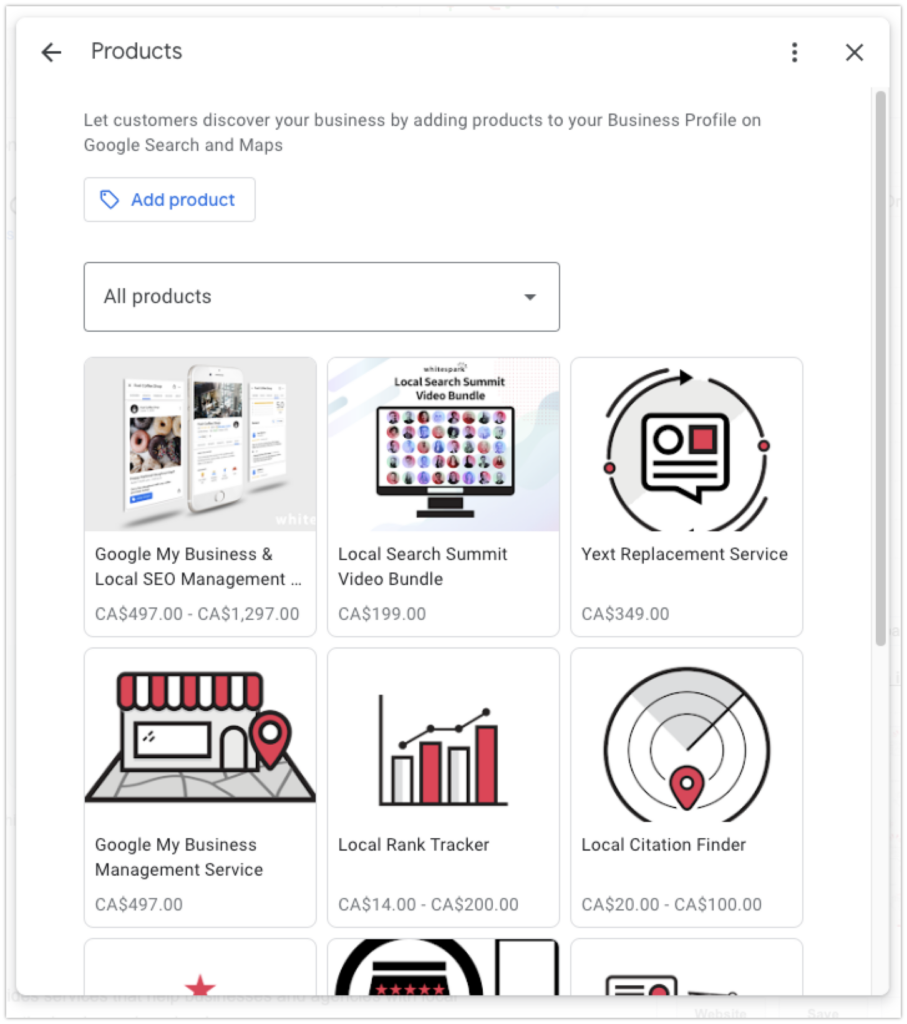The height and width of the screenshot is (1024, 907).
Task: Click the Local Rank Tracker chart icon
Action: click(443, 750)
